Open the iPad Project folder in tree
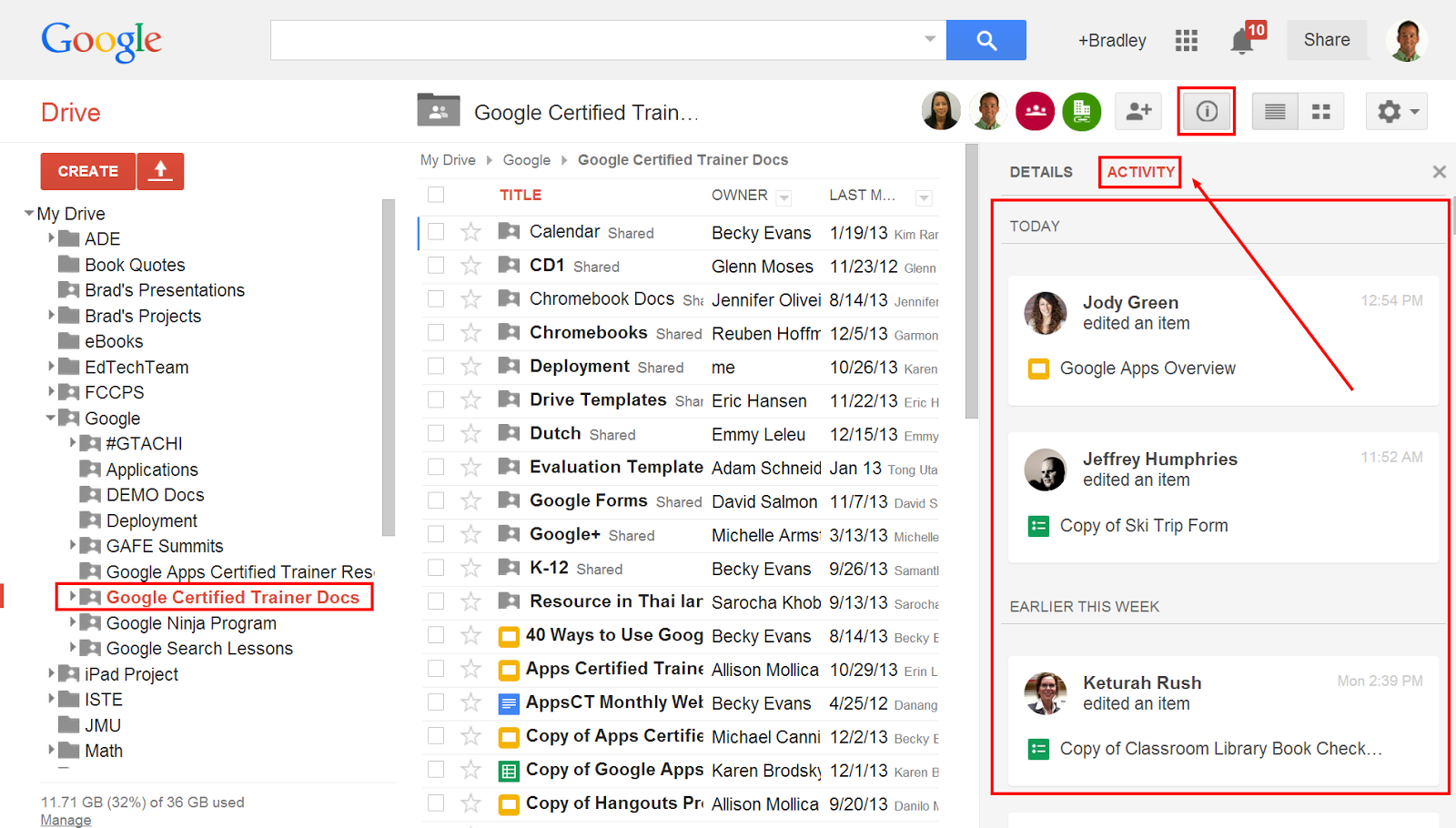This screenshot has width=1456, height=828. 131,674
